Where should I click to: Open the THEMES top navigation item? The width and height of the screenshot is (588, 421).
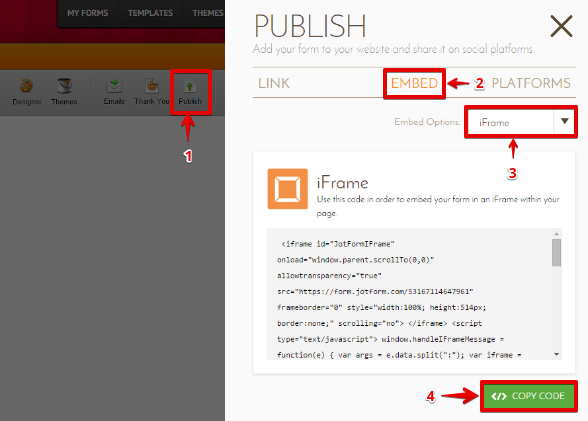click(x=208, y=13)
